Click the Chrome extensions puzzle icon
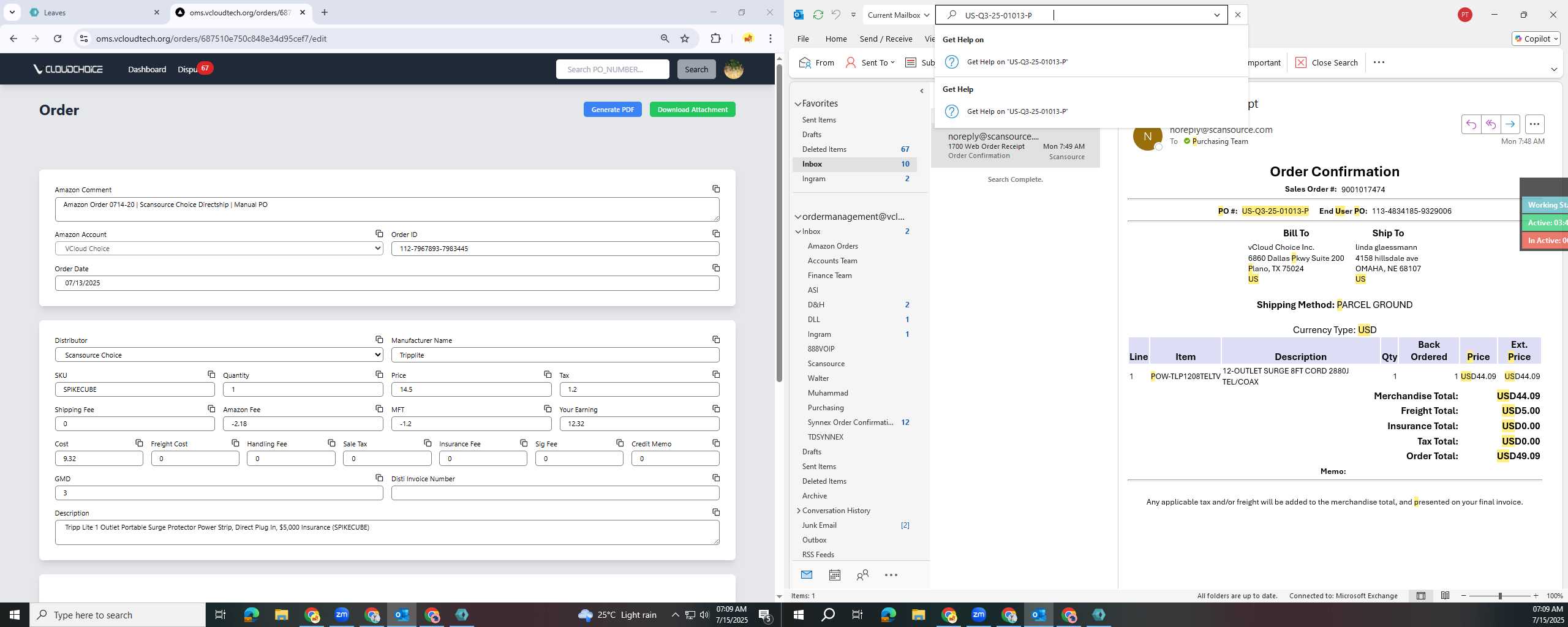 point(715,39)
